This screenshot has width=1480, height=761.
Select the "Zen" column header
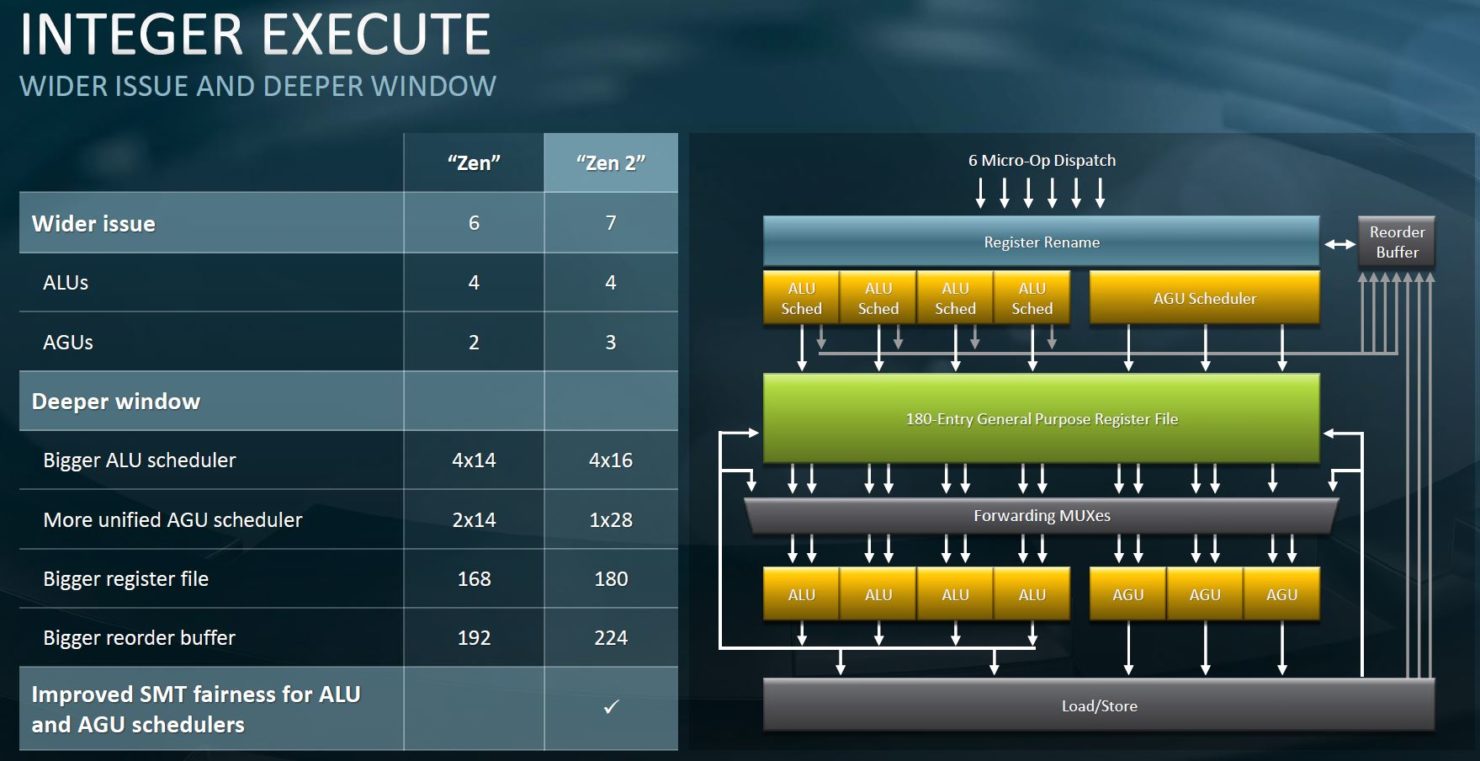tap(474, 163)
